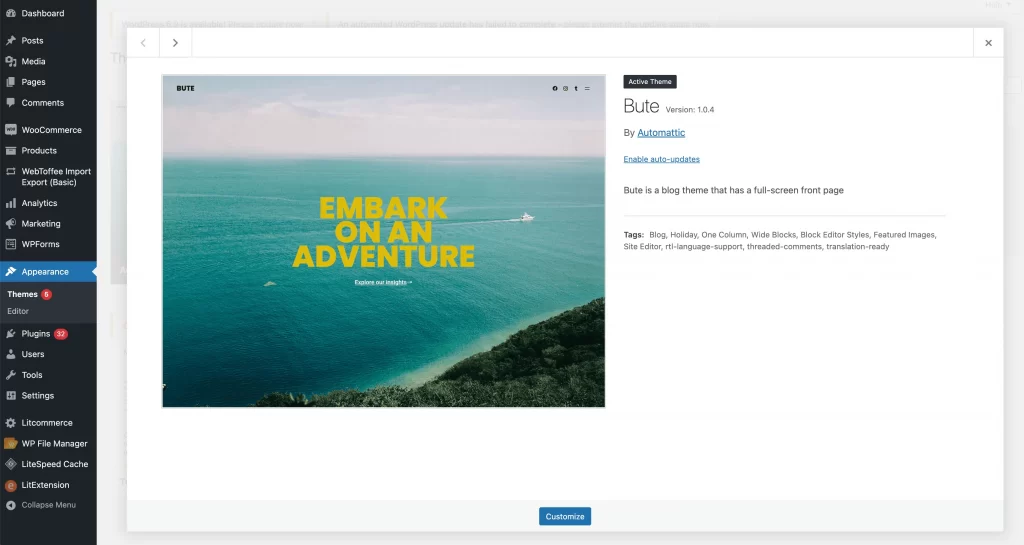Viewport: 1024px width, 545px height.
Task: Click the LiteSpeed Cache icon
Action: pyautogui.click(x=10, y=464)
